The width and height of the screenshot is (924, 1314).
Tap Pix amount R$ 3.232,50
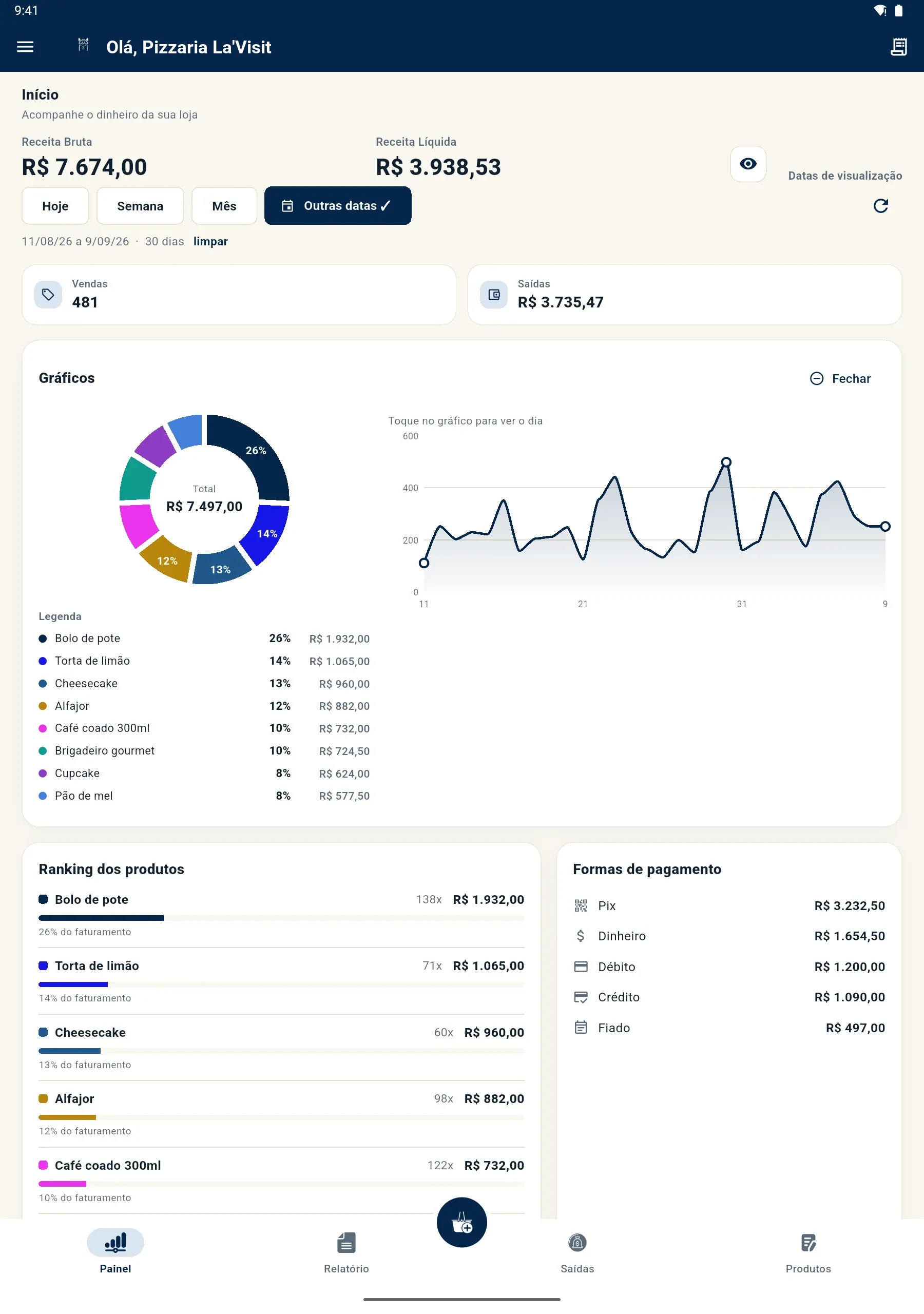pyautogui.click(x=850, y=905)
